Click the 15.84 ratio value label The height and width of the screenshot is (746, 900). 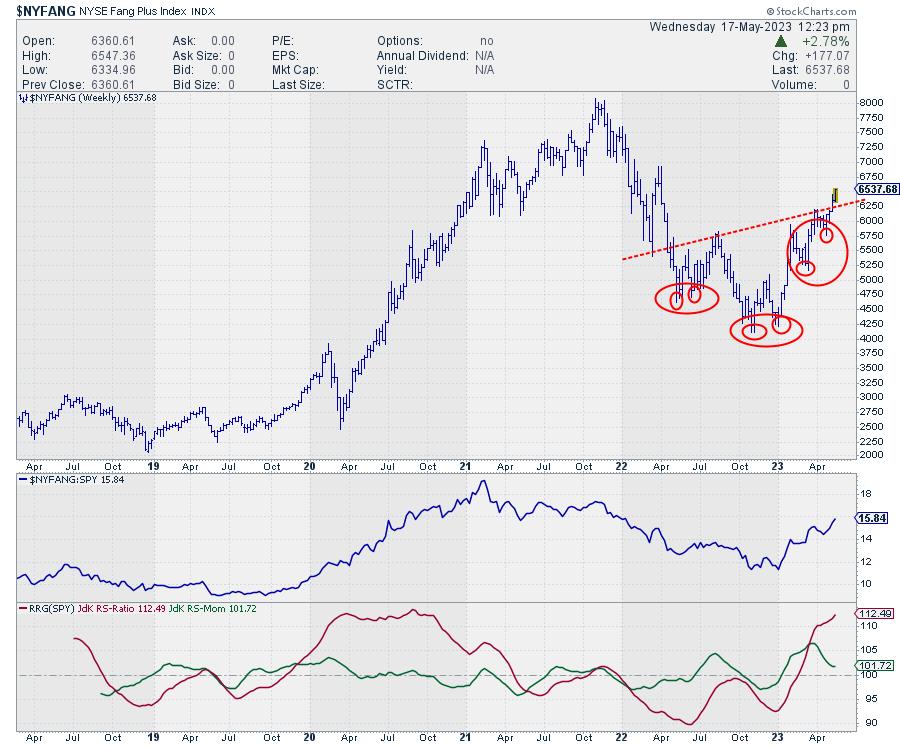coord(872,518)
